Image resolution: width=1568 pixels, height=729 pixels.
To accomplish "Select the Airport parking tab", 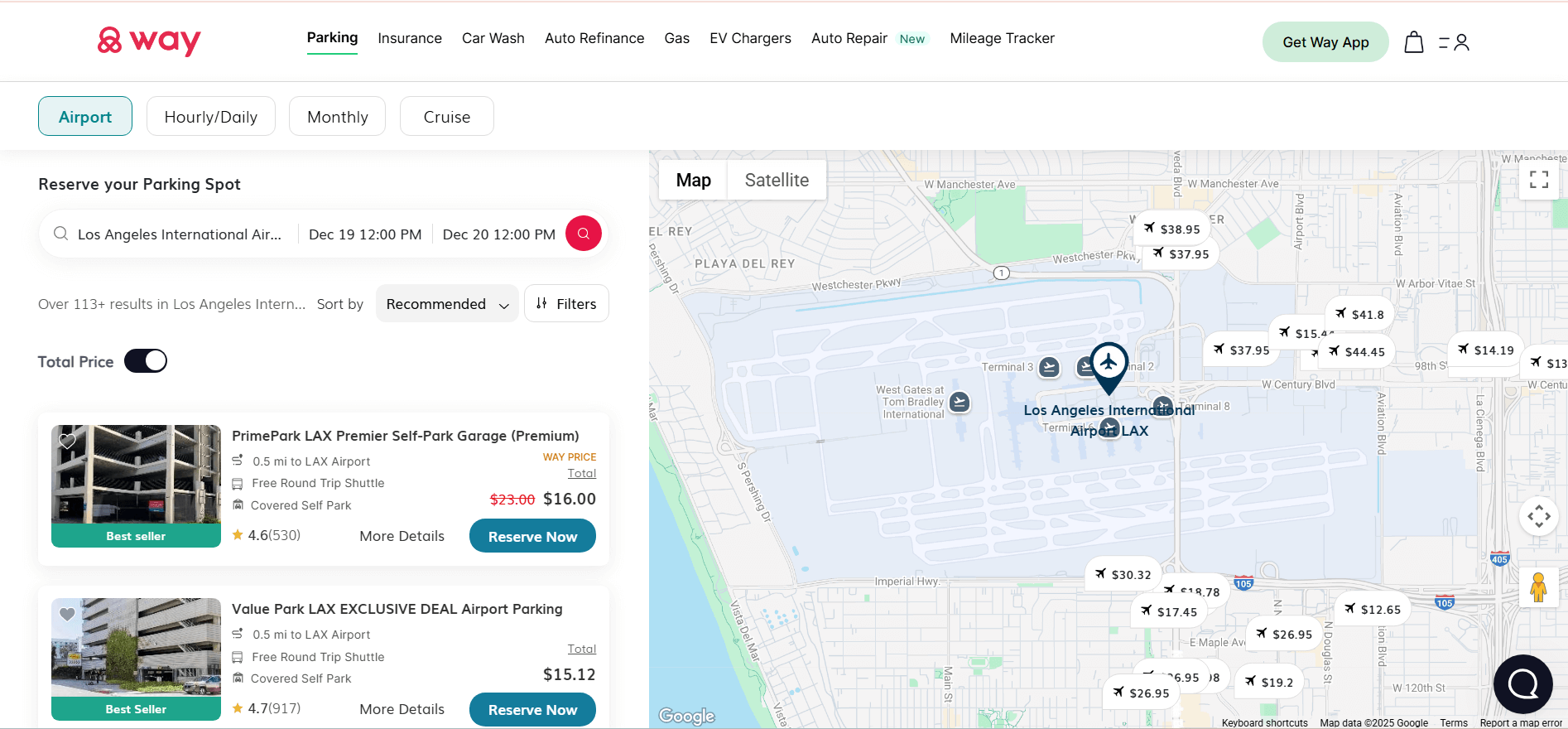I will 85,116.
